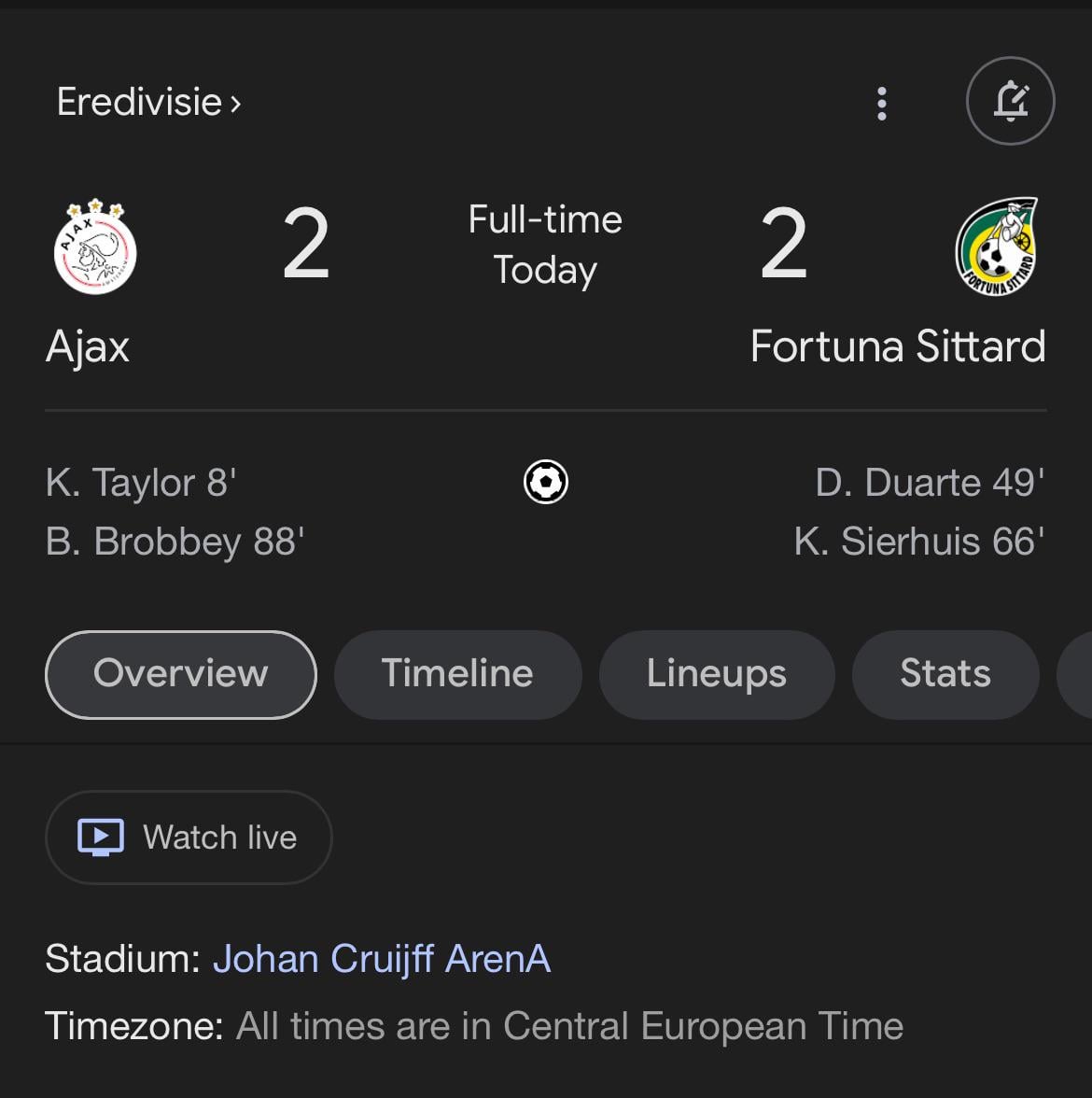Screen dimensions: 1092x1098
Task: Tap the Ajax club crest
Action: point(95,246)
